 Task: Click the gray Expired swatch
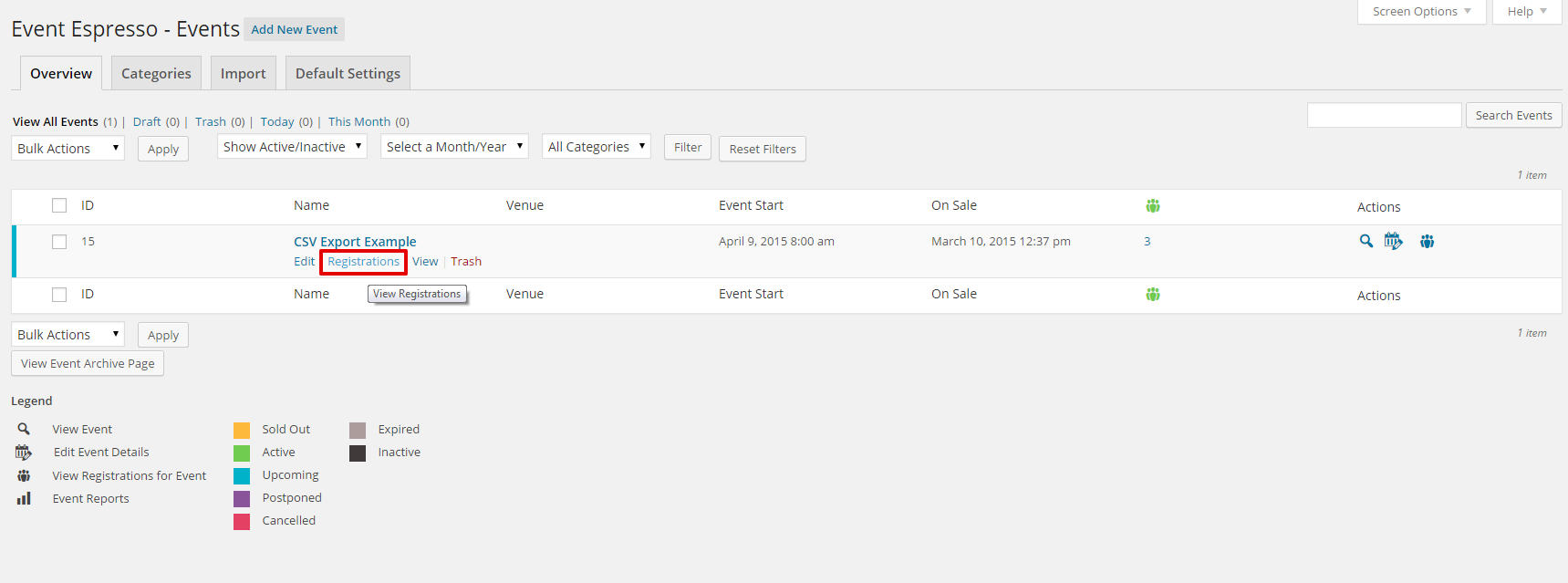[x=358, y=431]
